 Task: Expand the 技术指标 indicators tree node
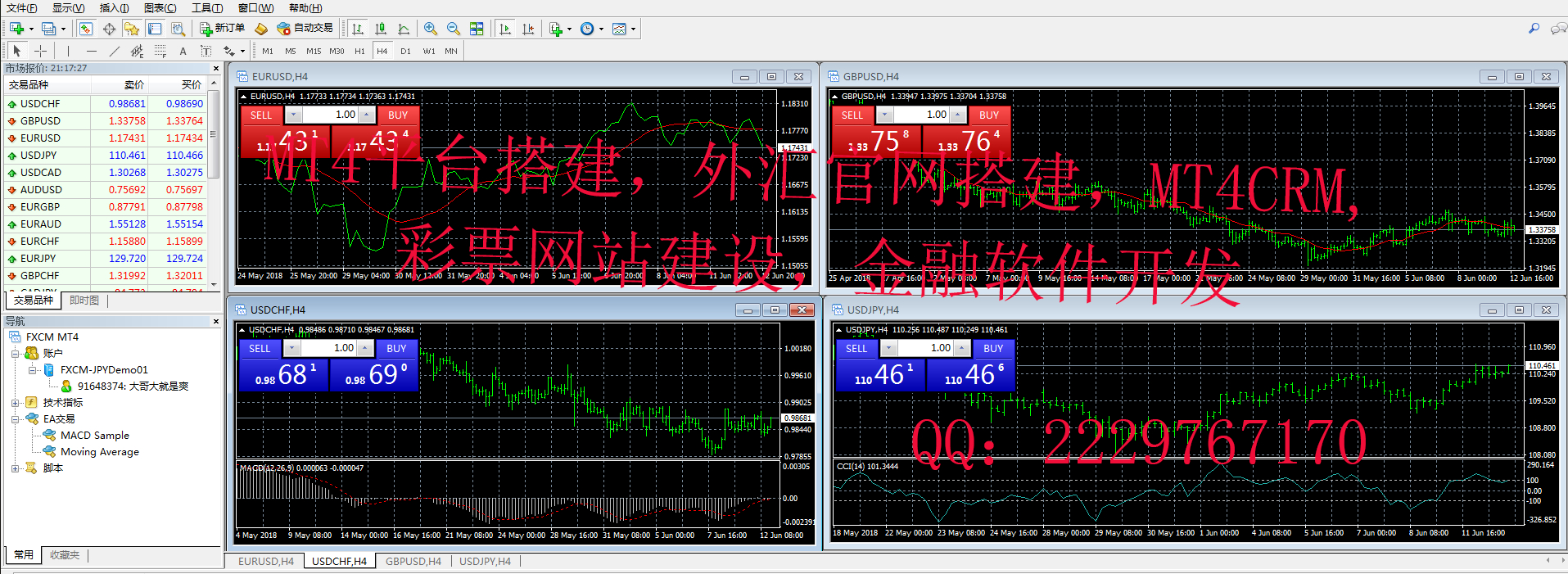coord(15,403)
